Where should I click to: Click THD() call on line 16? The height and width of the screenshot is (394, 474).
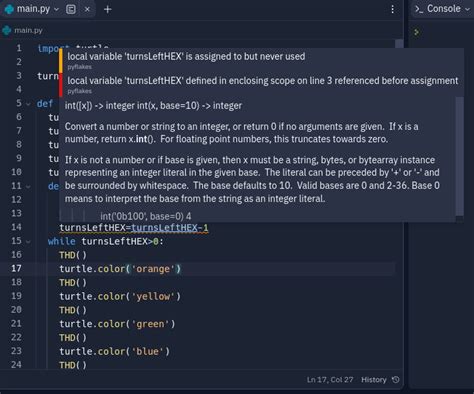tap(73, 255)
